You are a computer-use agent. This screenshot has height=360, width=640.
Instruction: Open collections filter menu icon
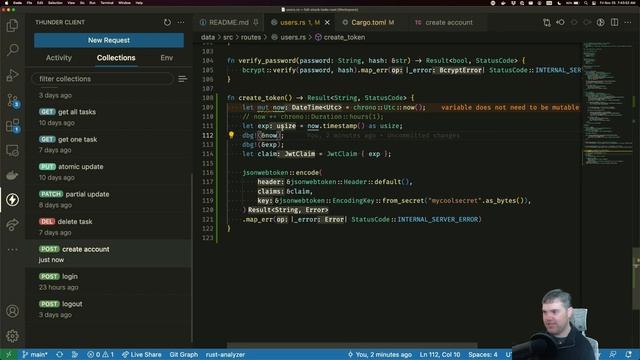(x=182, y=79)
